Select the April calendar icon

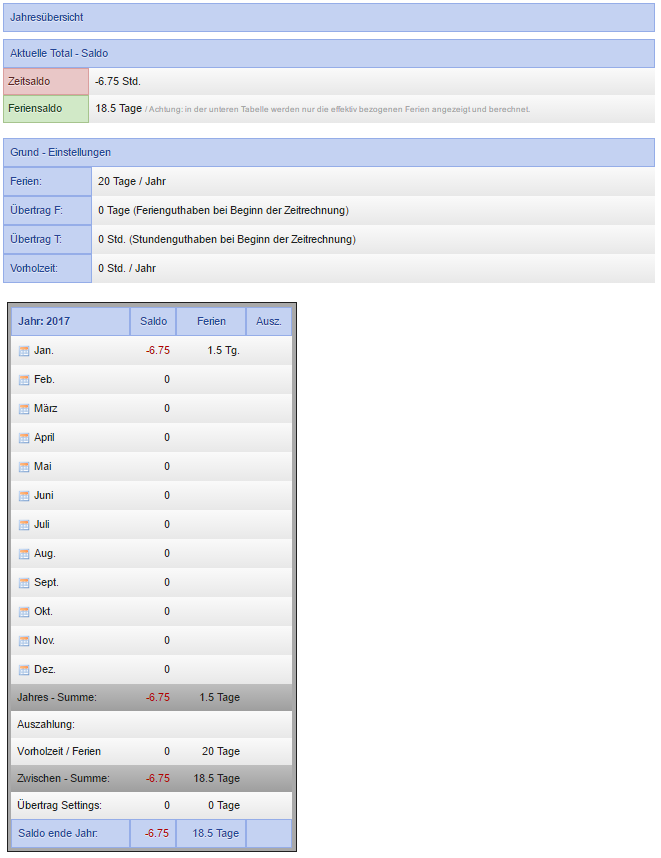click(24, 438)
